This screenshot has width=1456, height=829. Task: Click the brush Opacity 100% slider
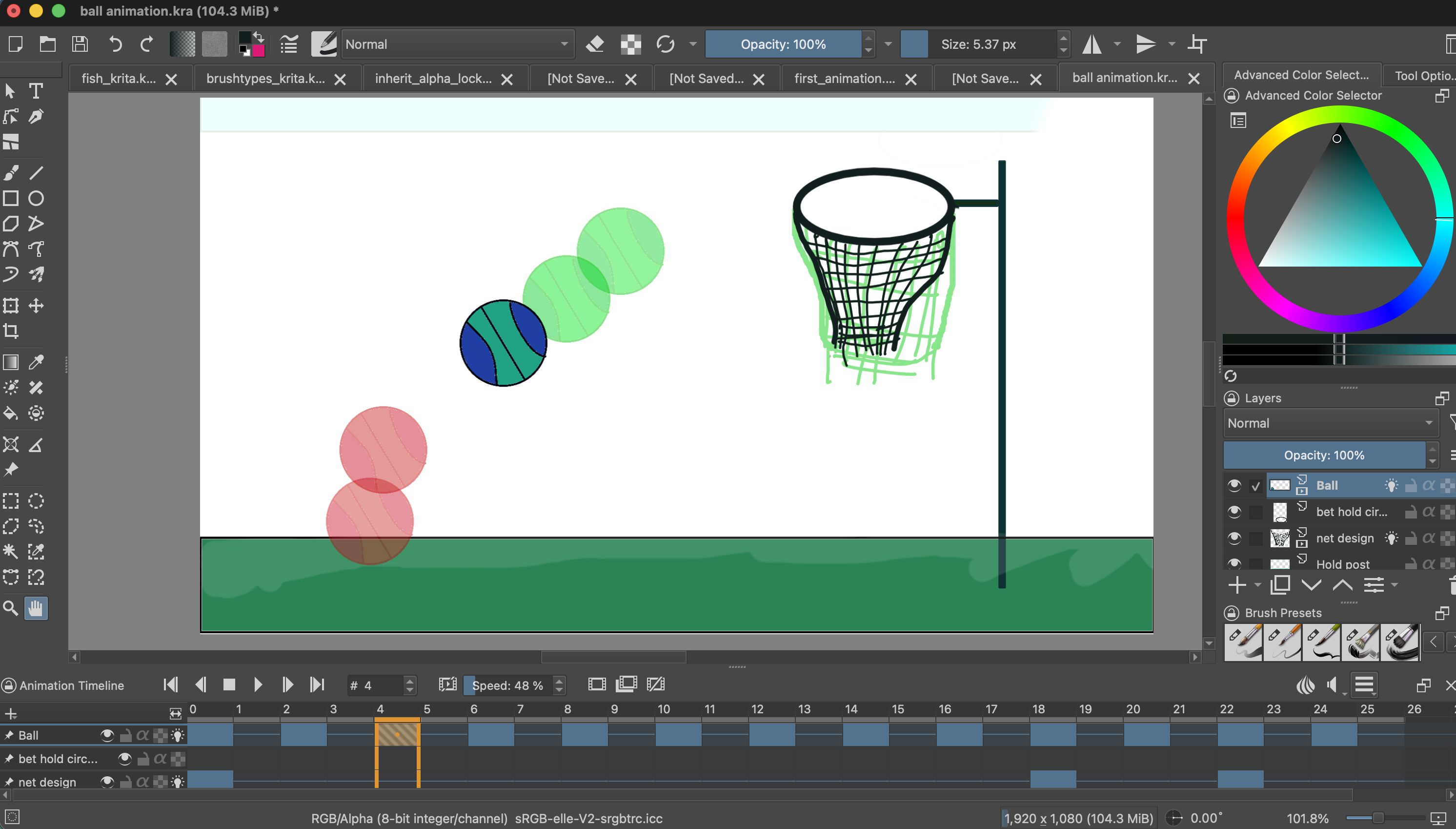(x=783, y=44)
